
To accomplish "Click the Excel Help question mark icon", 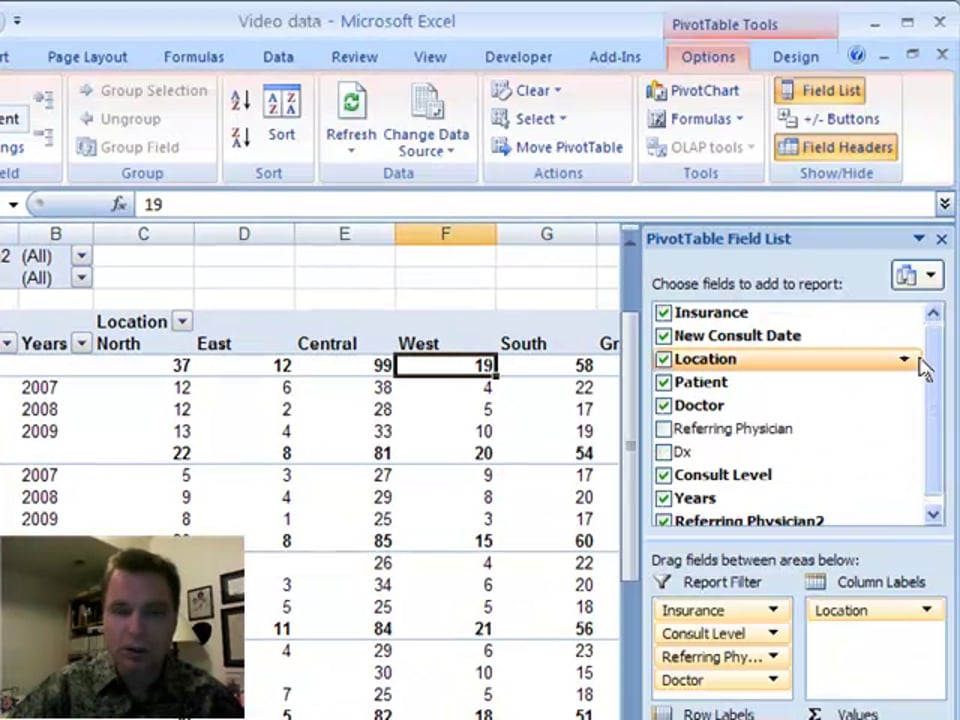I will click(x=857, y=55).
